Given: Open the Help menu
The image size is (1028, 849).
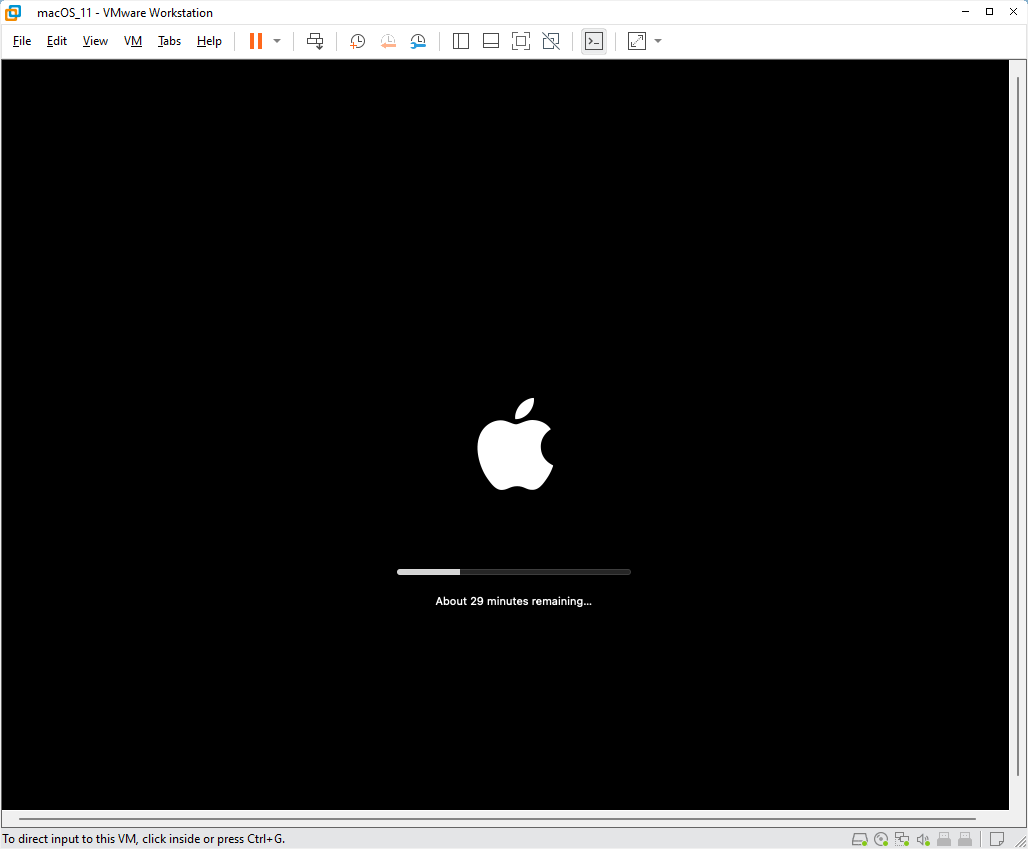Looking at the screenshot, I should click(209, 41).
